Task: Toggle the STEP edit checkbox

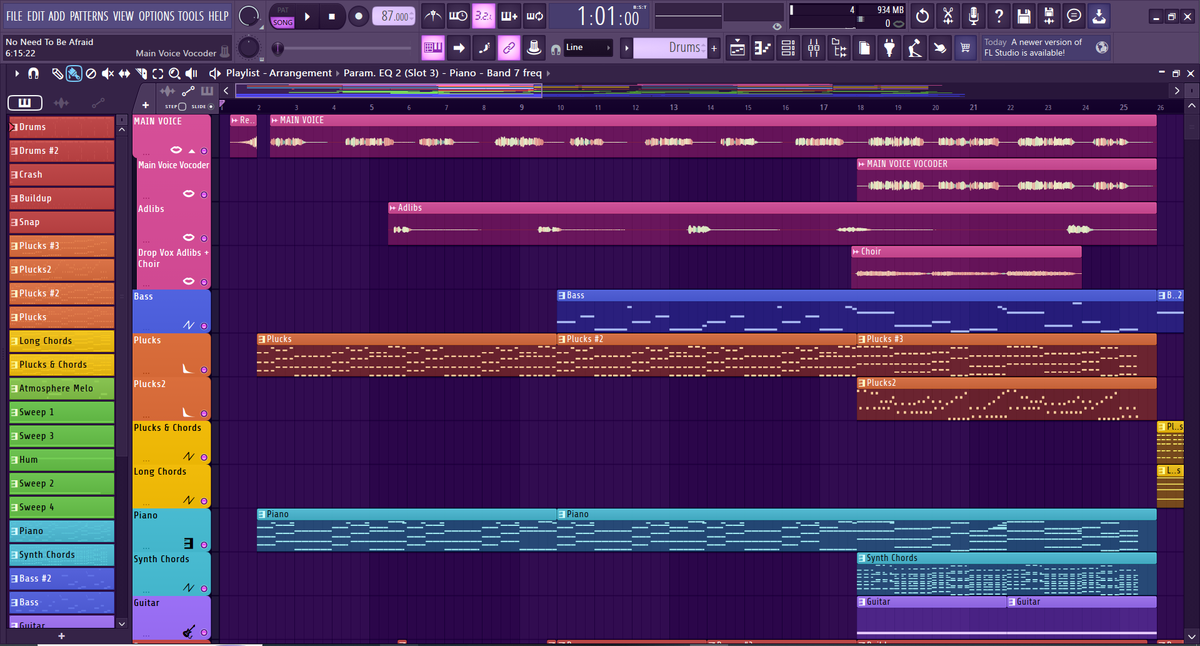Action: (x=181, y=106)
